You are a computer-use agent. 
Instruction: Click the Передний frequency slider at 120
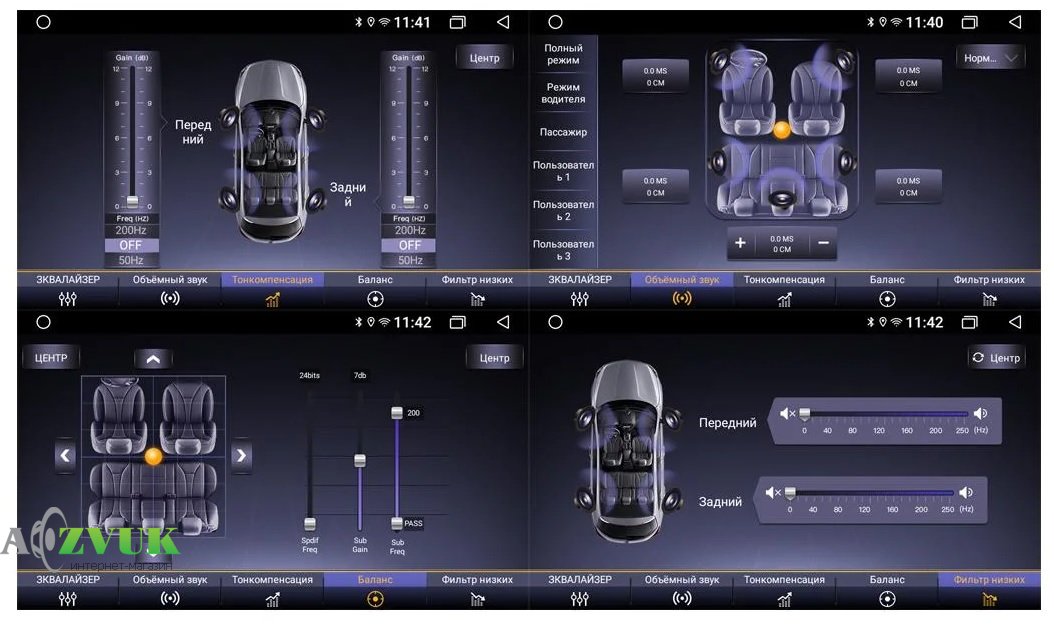tap(879, 414)
